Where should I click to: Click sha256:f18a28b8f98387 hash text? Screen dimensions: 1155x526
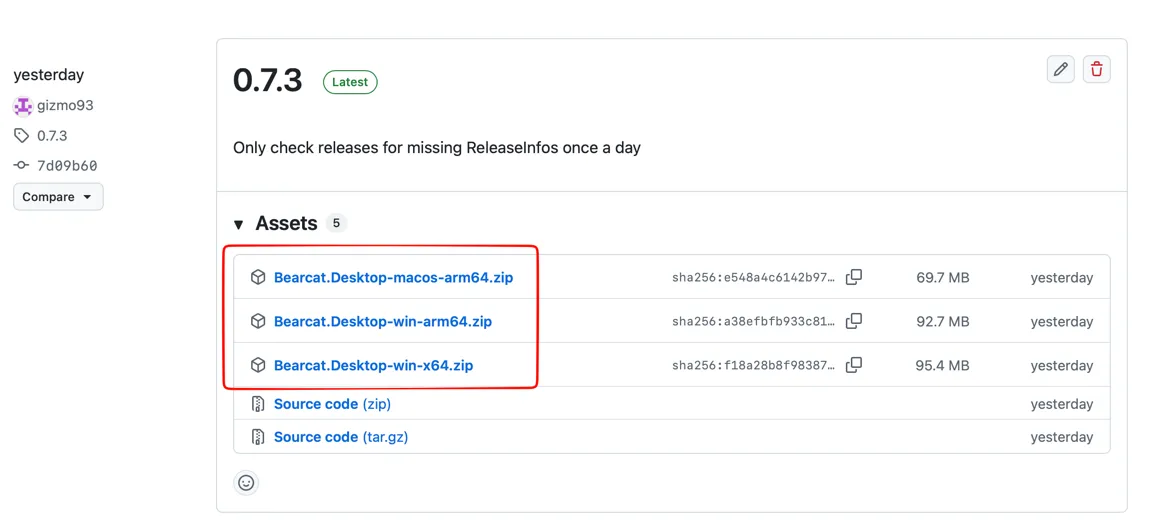point(754,365)
